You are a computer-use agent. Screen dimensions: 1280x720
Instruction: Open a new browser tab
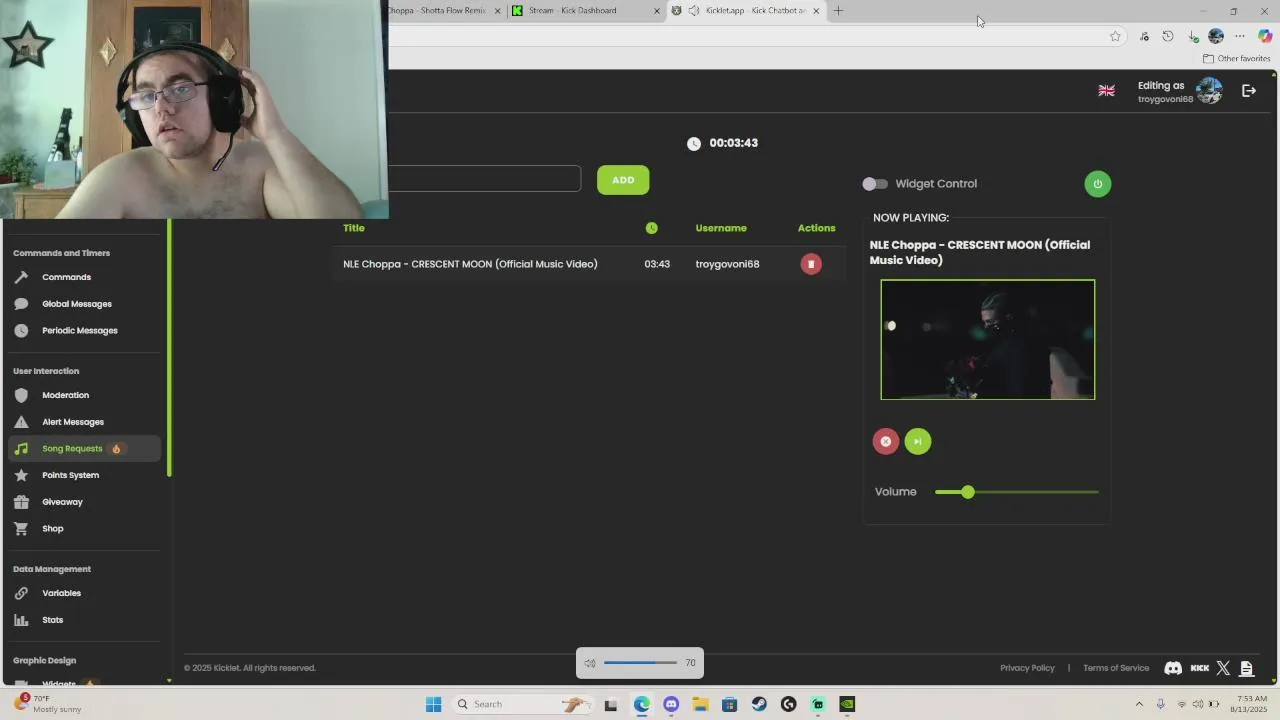click(x=838, y=11)
